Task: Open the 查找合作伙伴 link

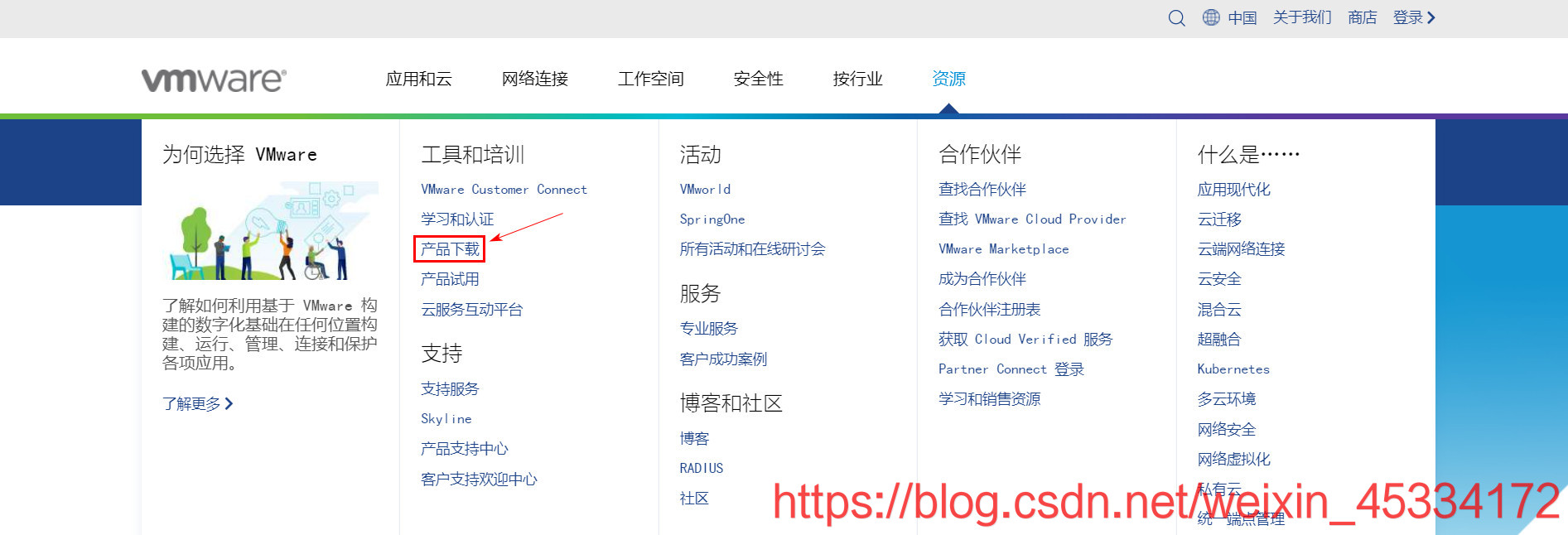Action: [982, 190]
